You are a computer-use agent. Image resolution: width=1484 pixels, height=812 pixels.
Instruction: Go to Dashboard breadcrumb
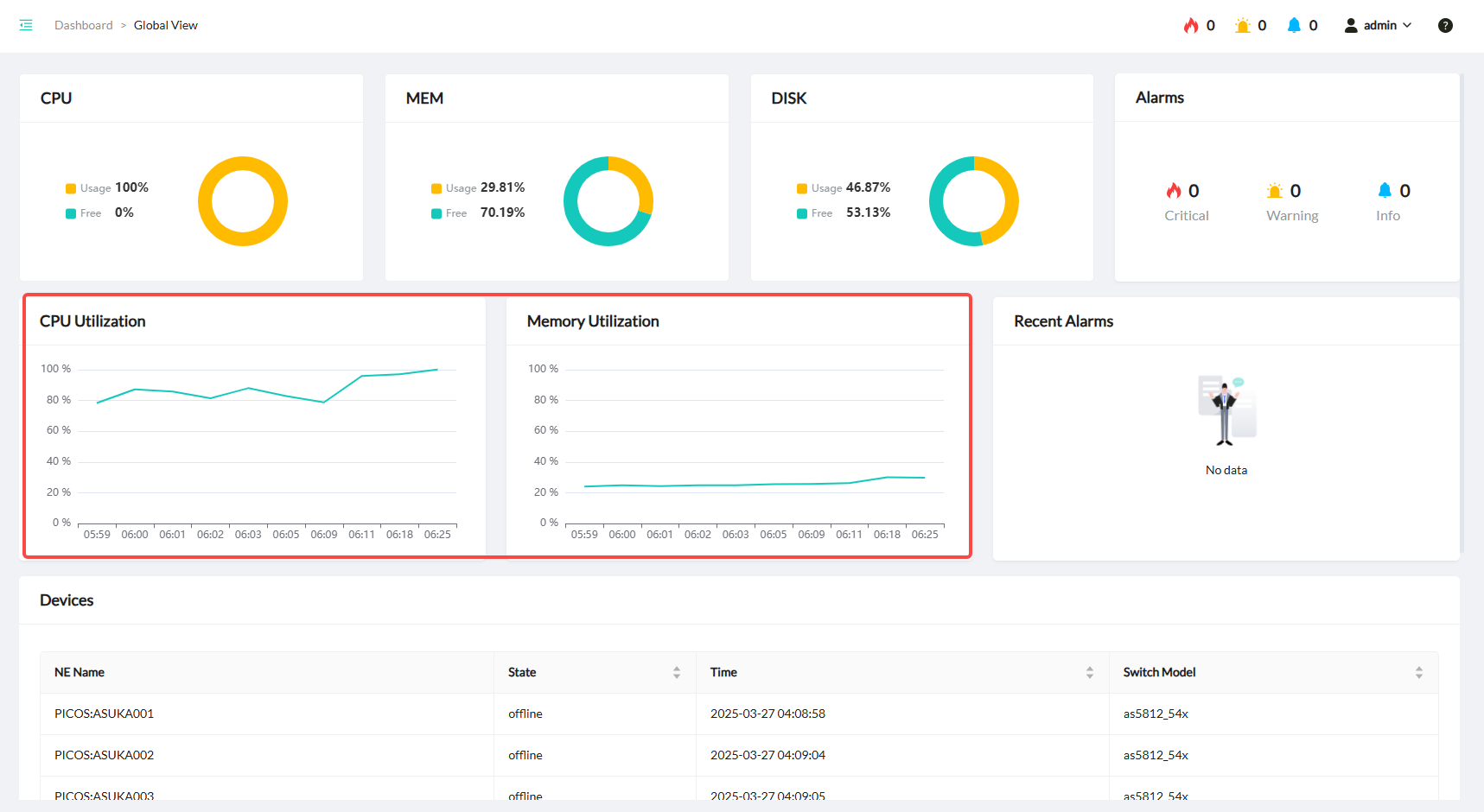point(83,25)
